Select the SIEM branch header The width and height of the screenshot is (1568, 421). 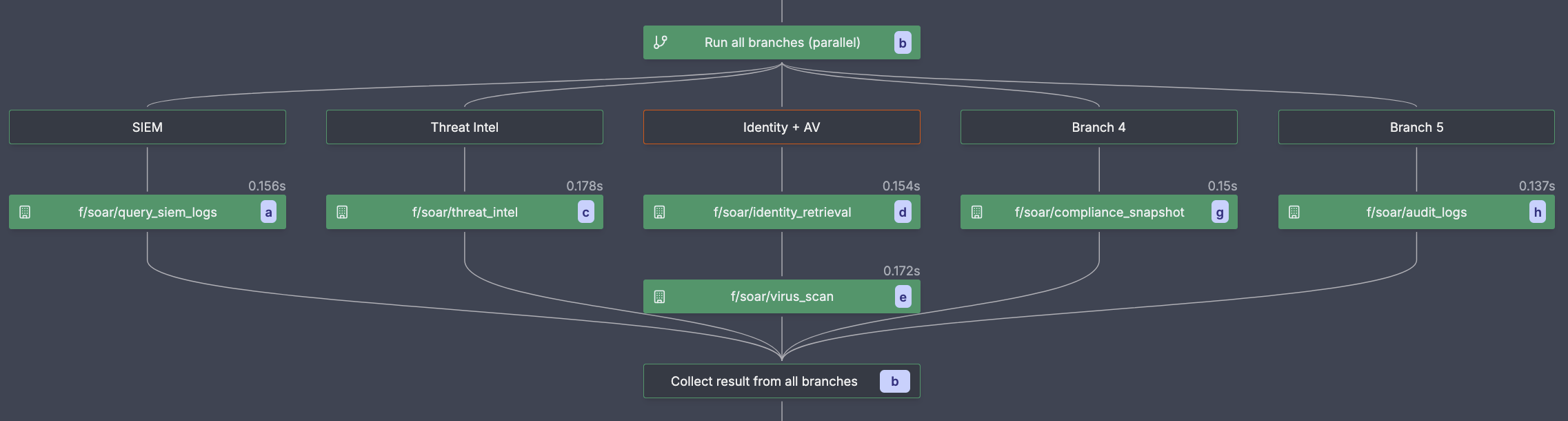click(147, 127)
